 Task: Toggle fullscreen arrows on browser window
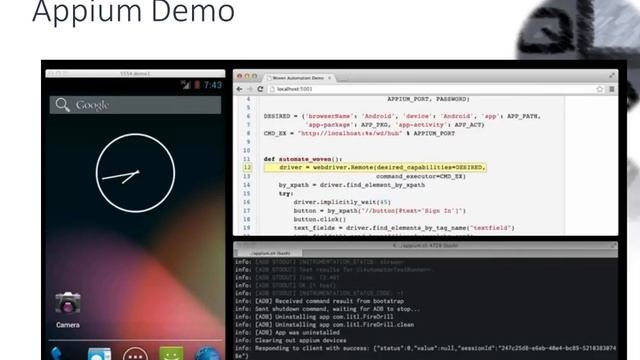point(611,76)
